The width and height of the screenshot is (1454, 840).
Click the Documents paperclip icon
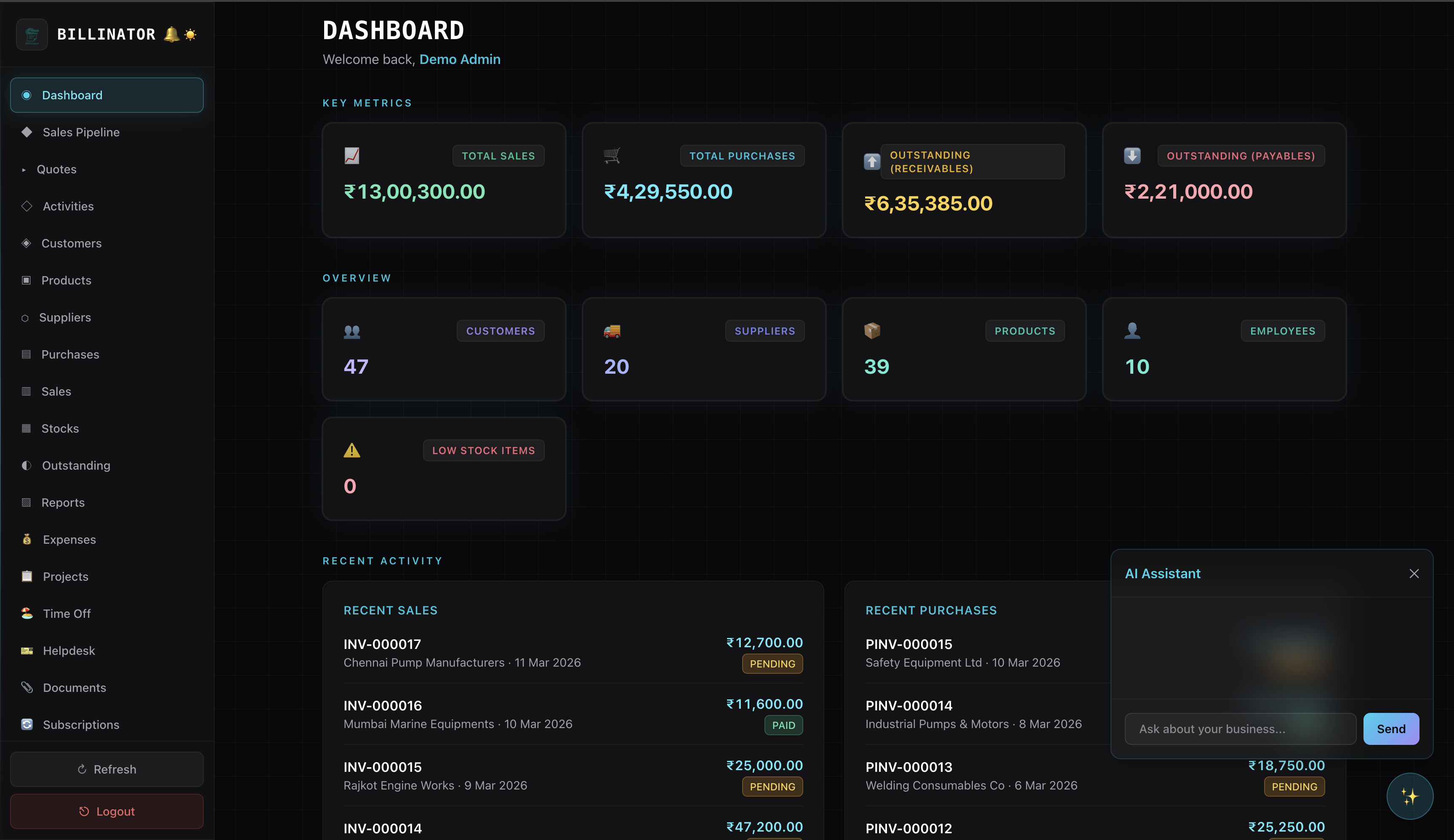point(27,687)
